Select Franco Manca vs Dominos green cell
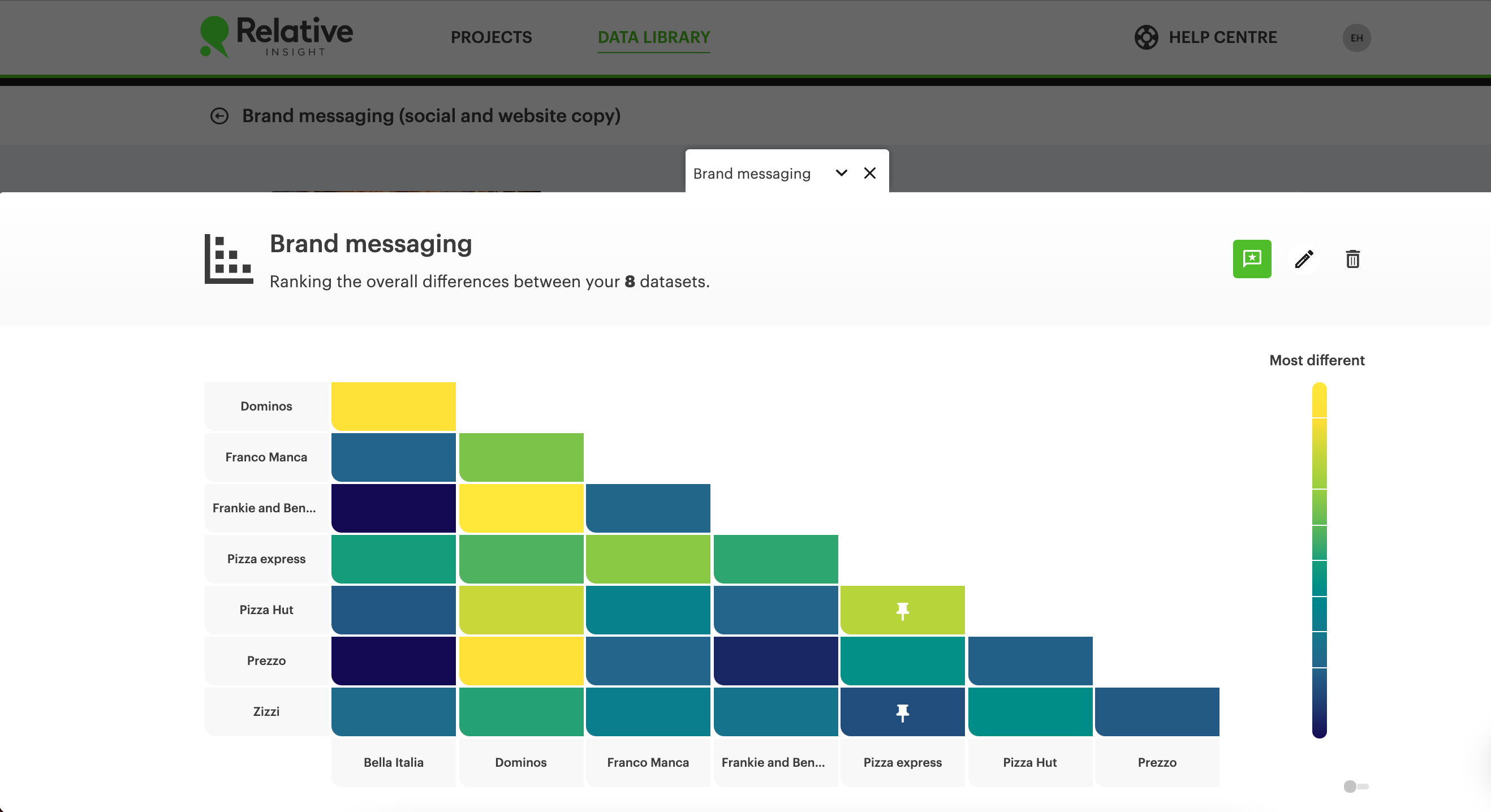1491x812 pixels. click(521, 457)
